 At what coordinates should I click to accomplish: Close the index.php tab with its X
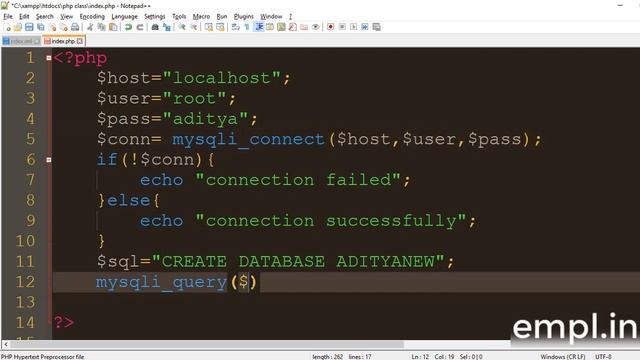coord(80,41)
